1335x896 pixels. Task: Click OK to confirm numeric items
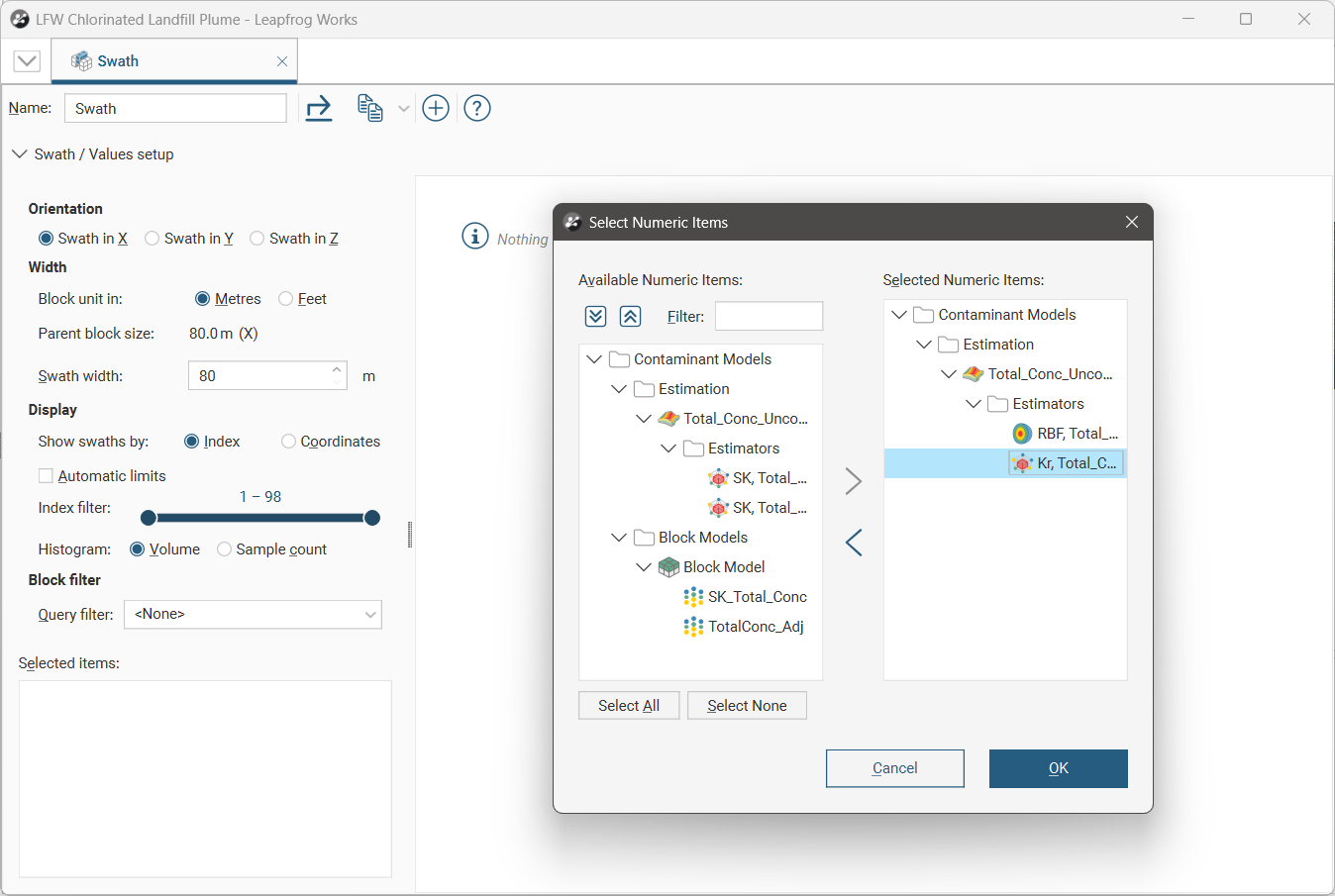click(1058, 768)
